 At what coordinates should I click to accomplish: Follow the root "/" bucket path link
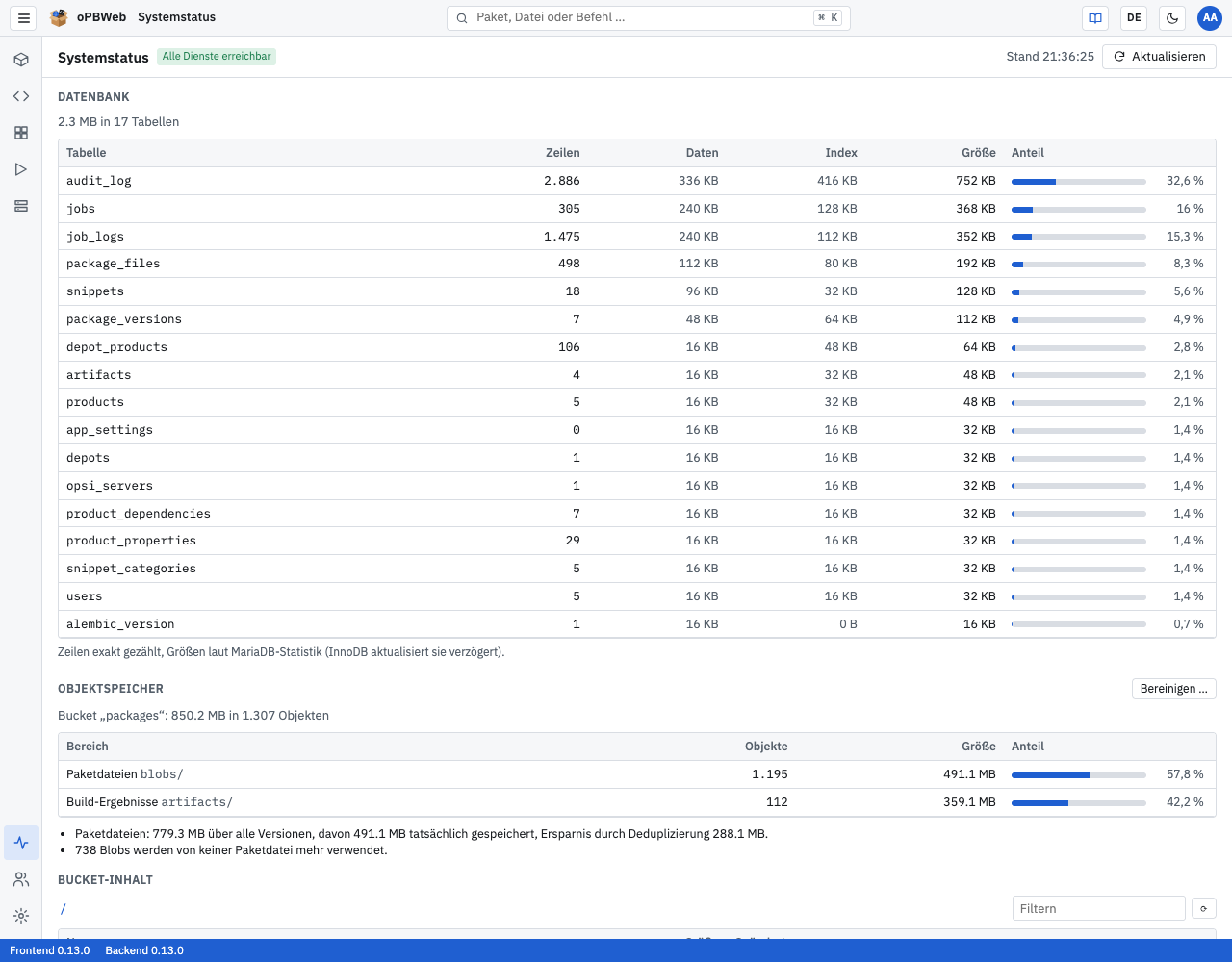pos(64,909)
